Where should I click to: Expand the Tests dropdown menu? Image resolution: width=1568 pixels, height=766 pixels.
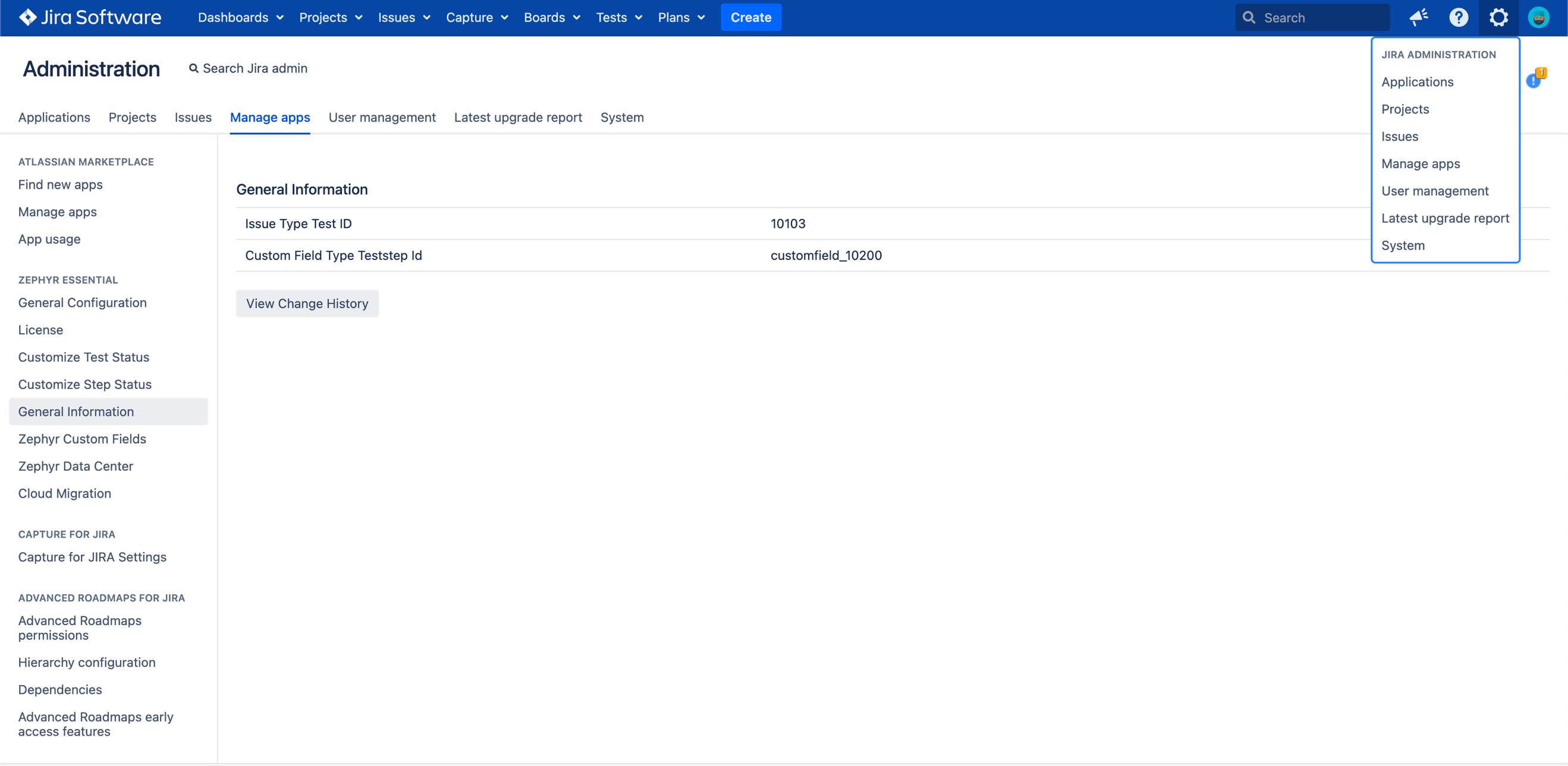pyautogui.click(x=618, y=18)
